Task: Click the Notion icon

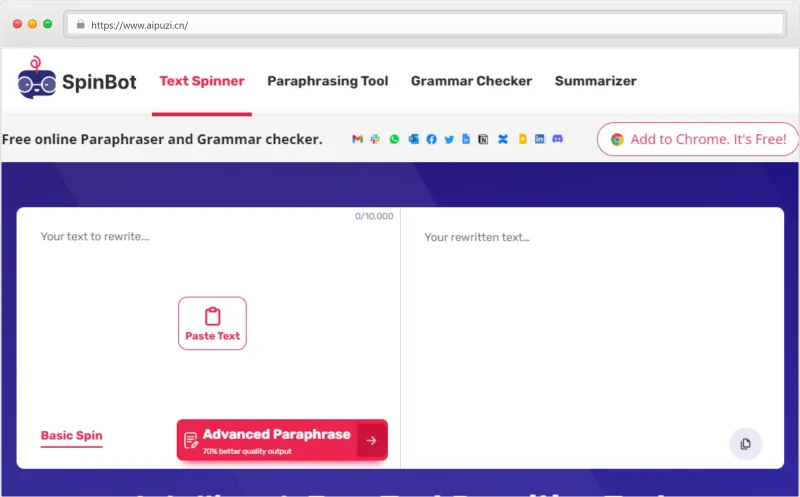Action: (x=483, y=139)
